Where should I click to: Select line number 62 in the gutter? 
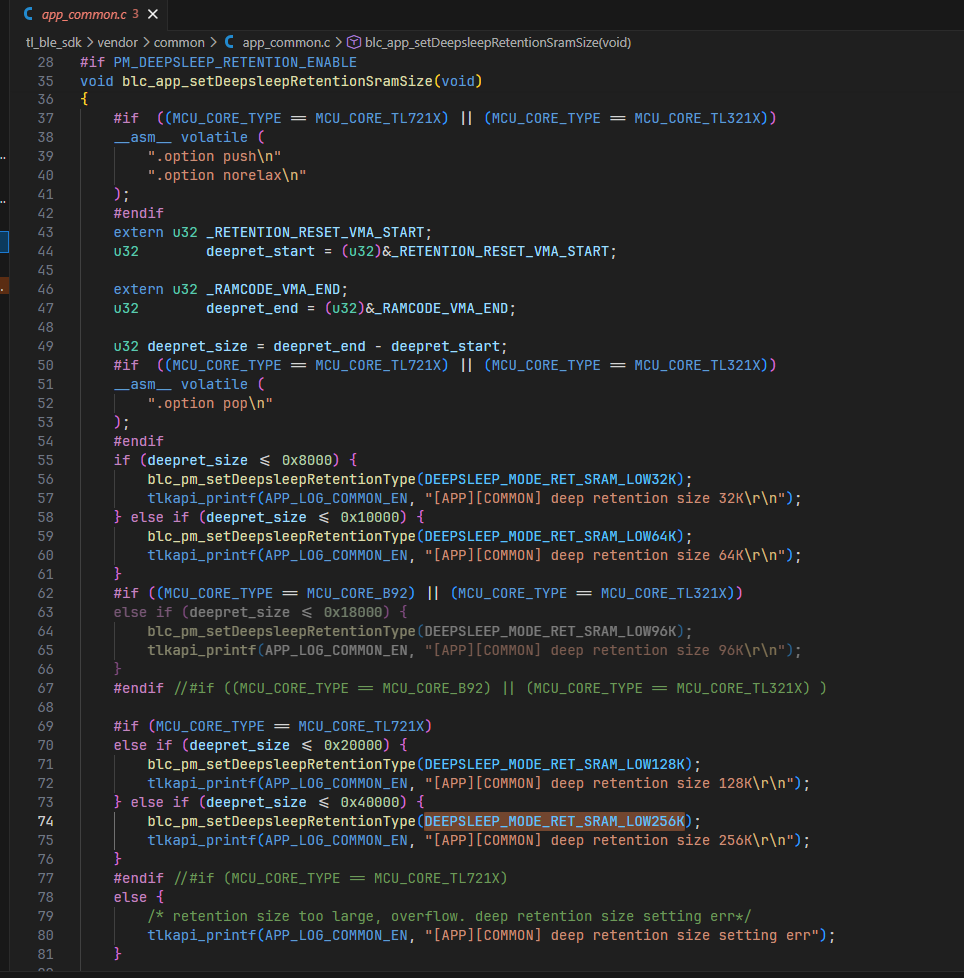46,593
